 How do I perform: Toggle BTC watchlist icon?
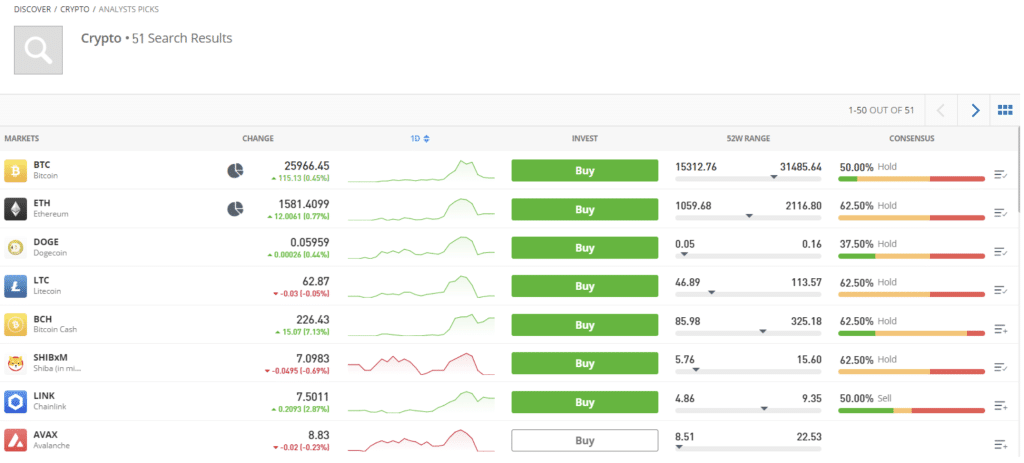click(x=1000, y=174)
